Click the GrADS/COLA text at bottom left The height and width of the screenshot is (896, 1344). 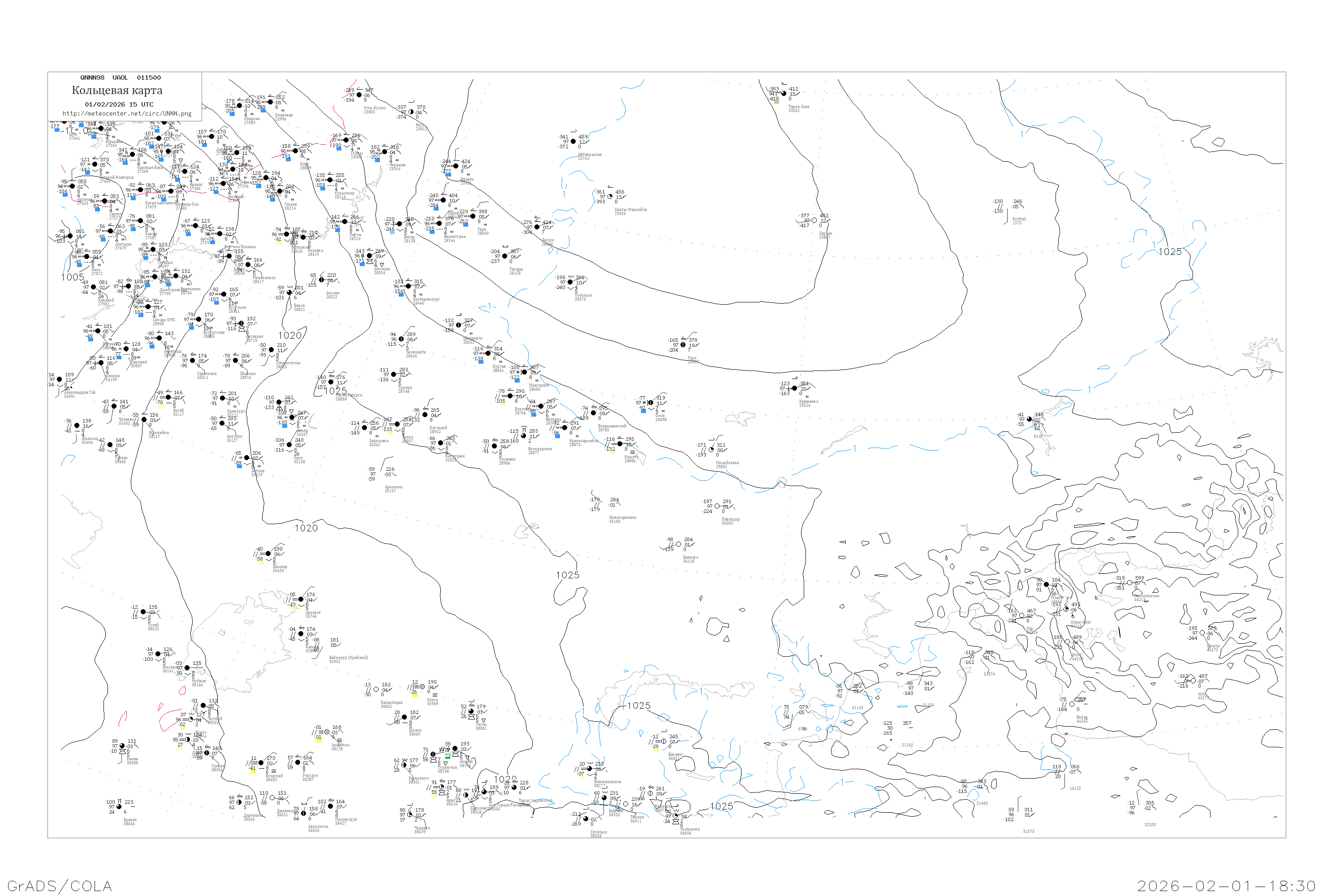60,886
